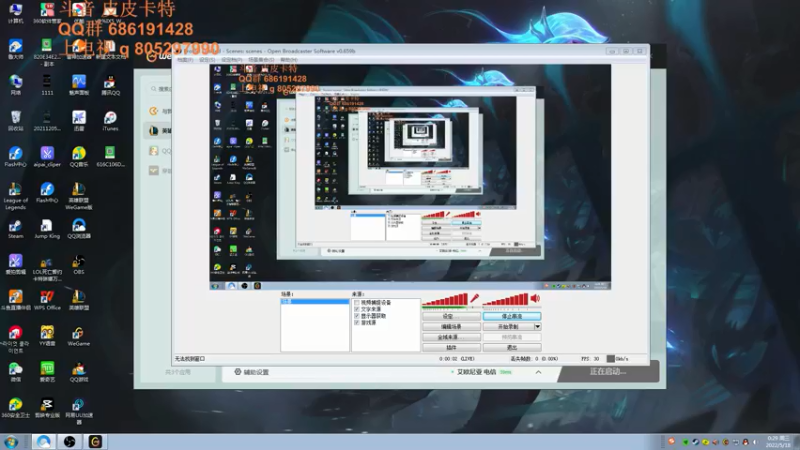This screenshot has height=450, width=800.
Task: Open 辅助设置 in the WeGame window
Action: 252,372
